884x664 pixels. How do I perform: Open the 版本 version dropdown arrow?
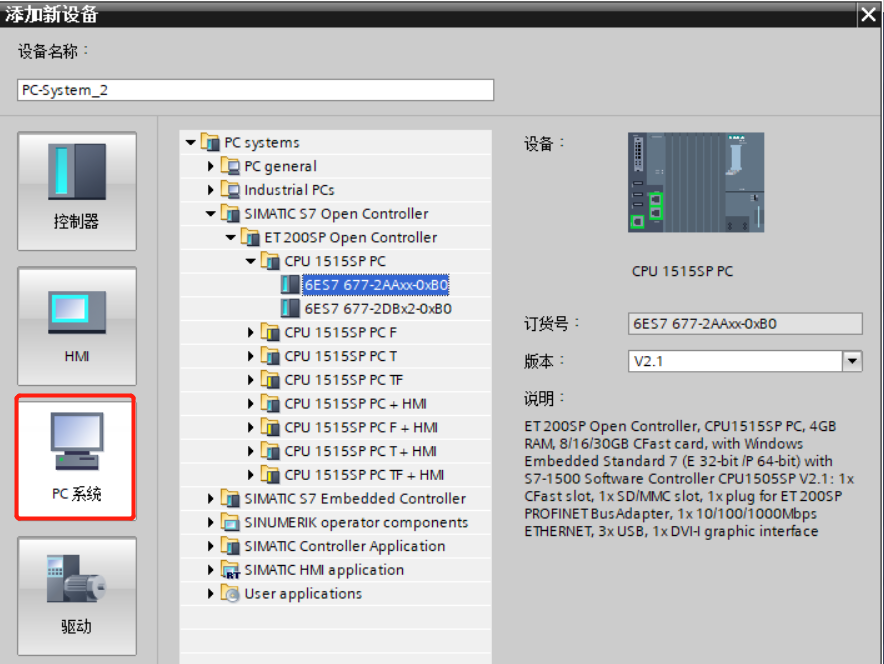pos(852,361)
